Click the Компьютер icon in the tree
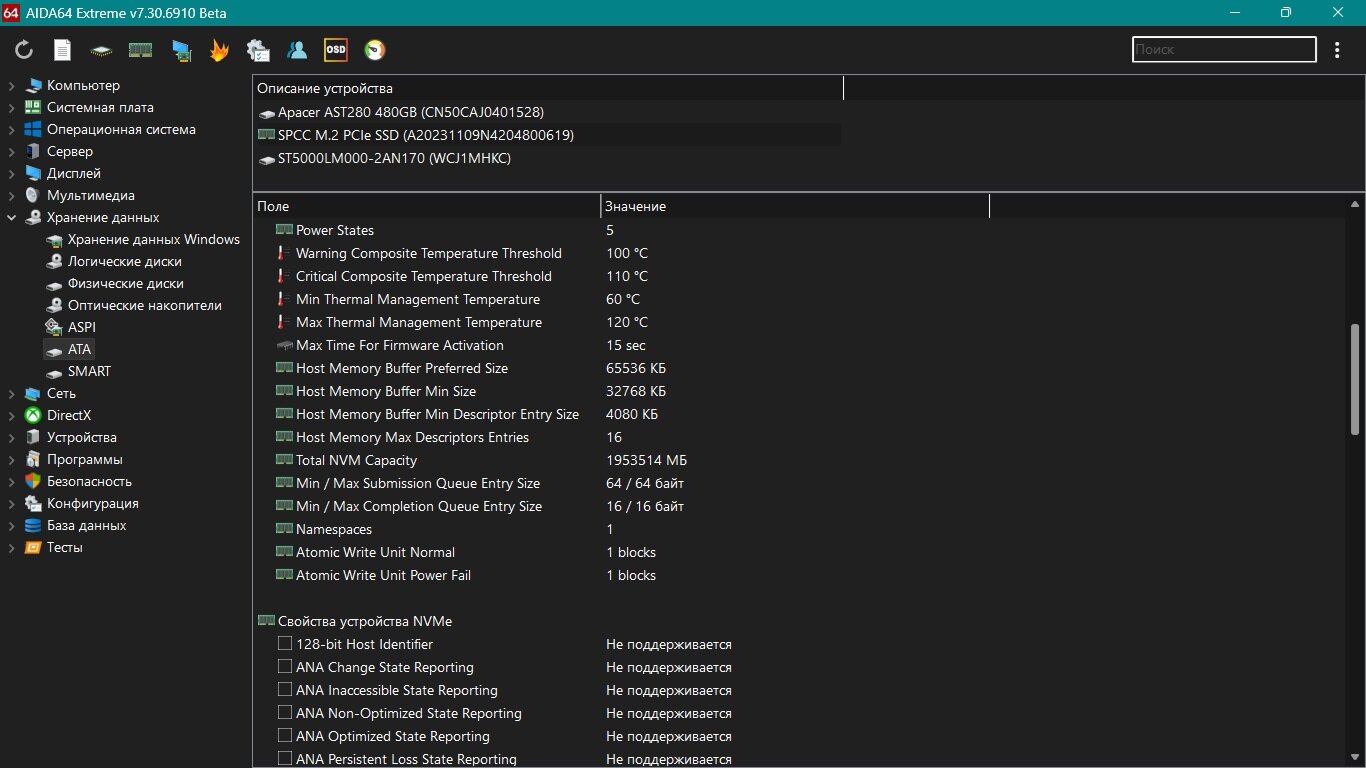1366x768 pixels. click(x=33, y=85)
